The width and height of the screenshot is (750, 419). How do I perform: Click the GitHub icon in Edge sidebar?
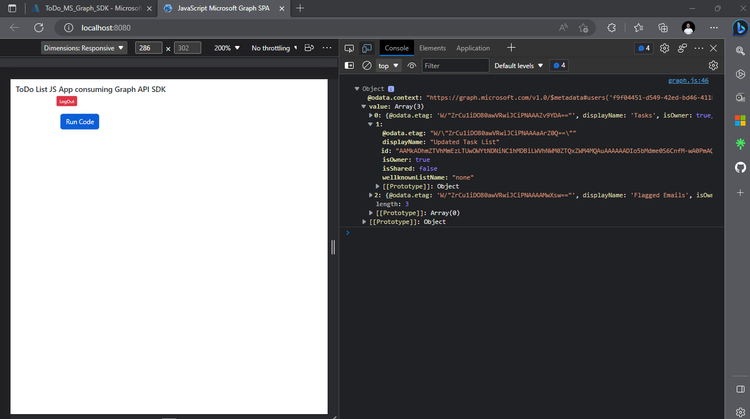(740, 166)
